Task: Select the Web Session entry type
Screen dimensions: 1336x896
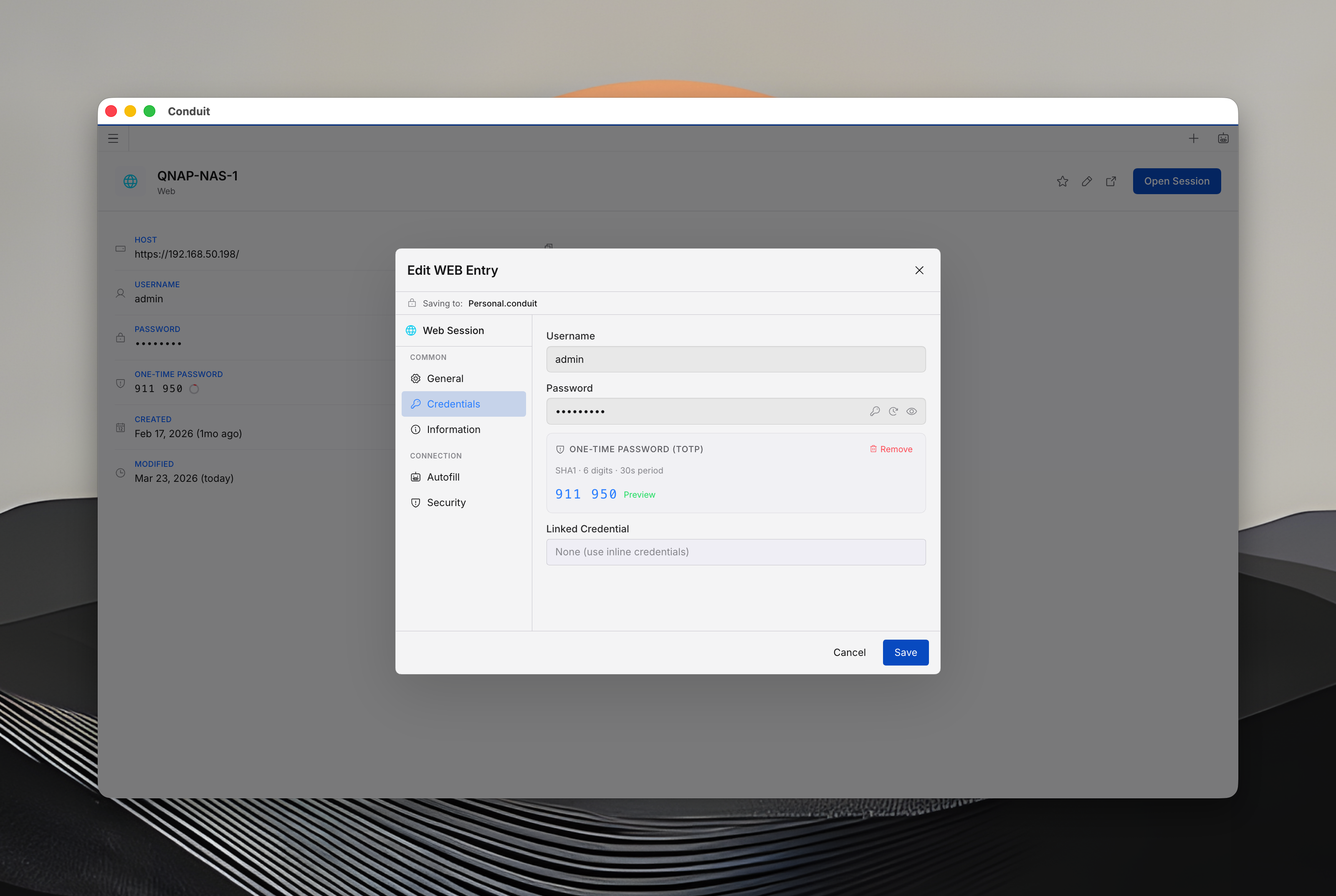Action: [x=463, y=330]
